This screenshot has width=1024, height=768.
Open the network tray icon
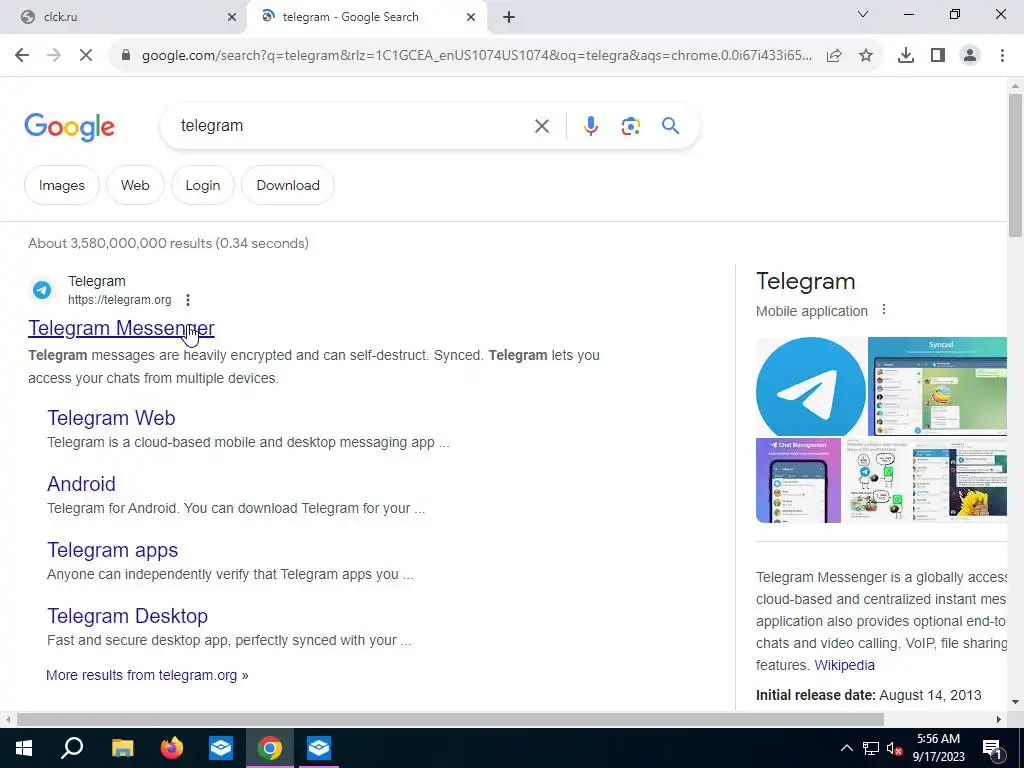pos(871,748)
